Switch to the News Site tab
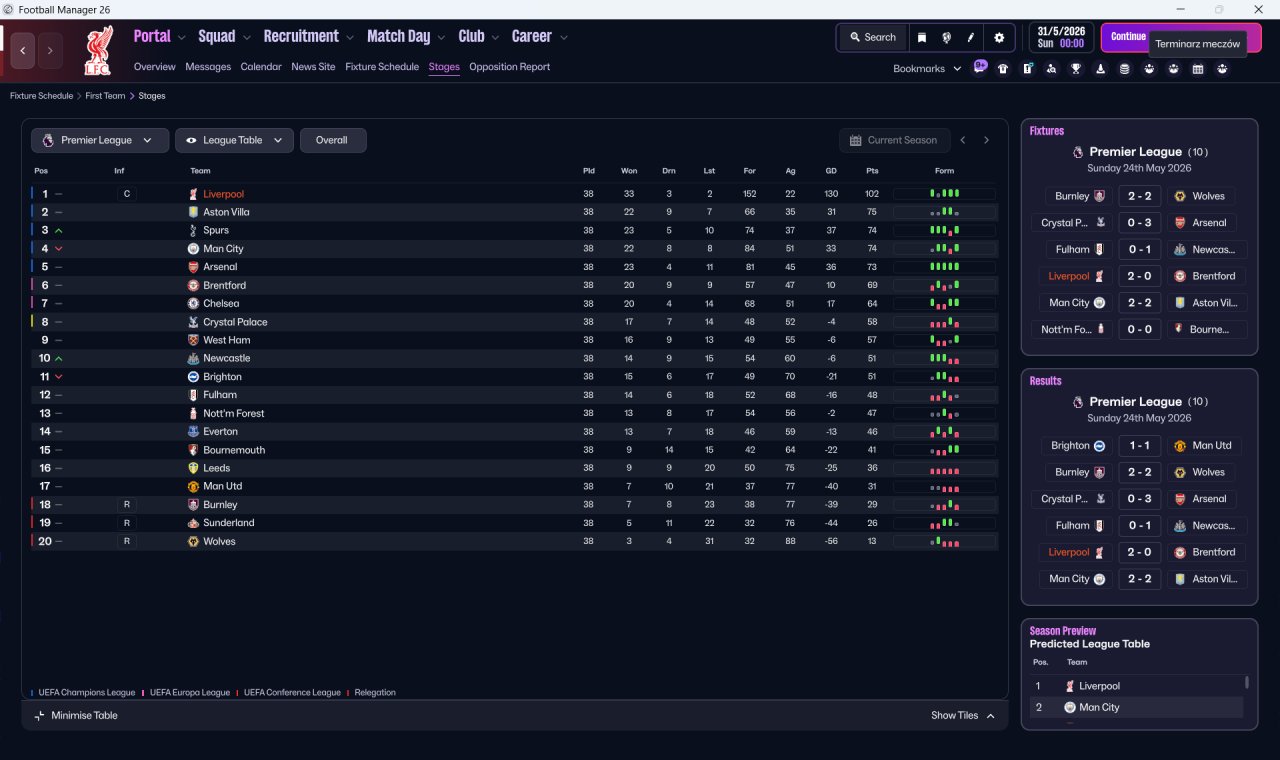Image resolution: width=1280 pixels, height=760 pixels. (313, 67)
